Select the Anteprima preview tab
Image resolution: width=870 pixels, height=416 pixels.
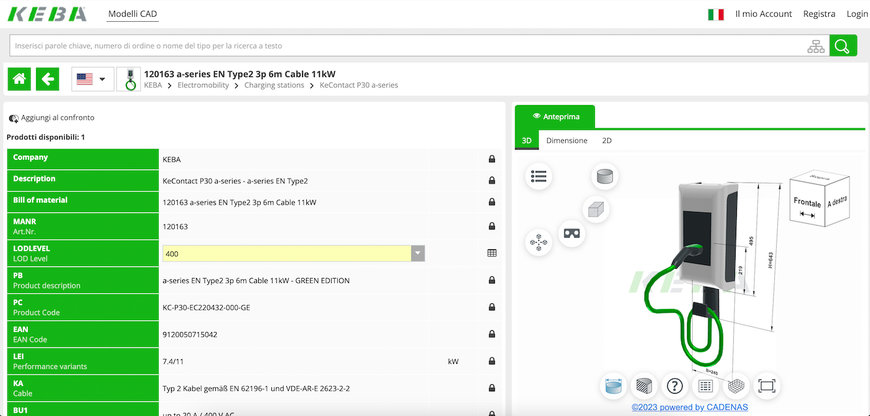[555, 116]
